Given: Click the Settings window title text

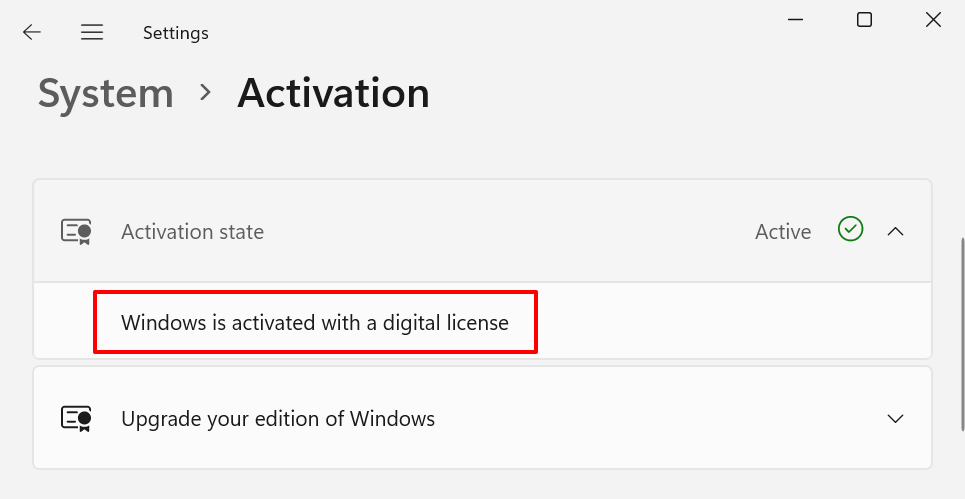Looking at the screenshot, I should (176, 33).
